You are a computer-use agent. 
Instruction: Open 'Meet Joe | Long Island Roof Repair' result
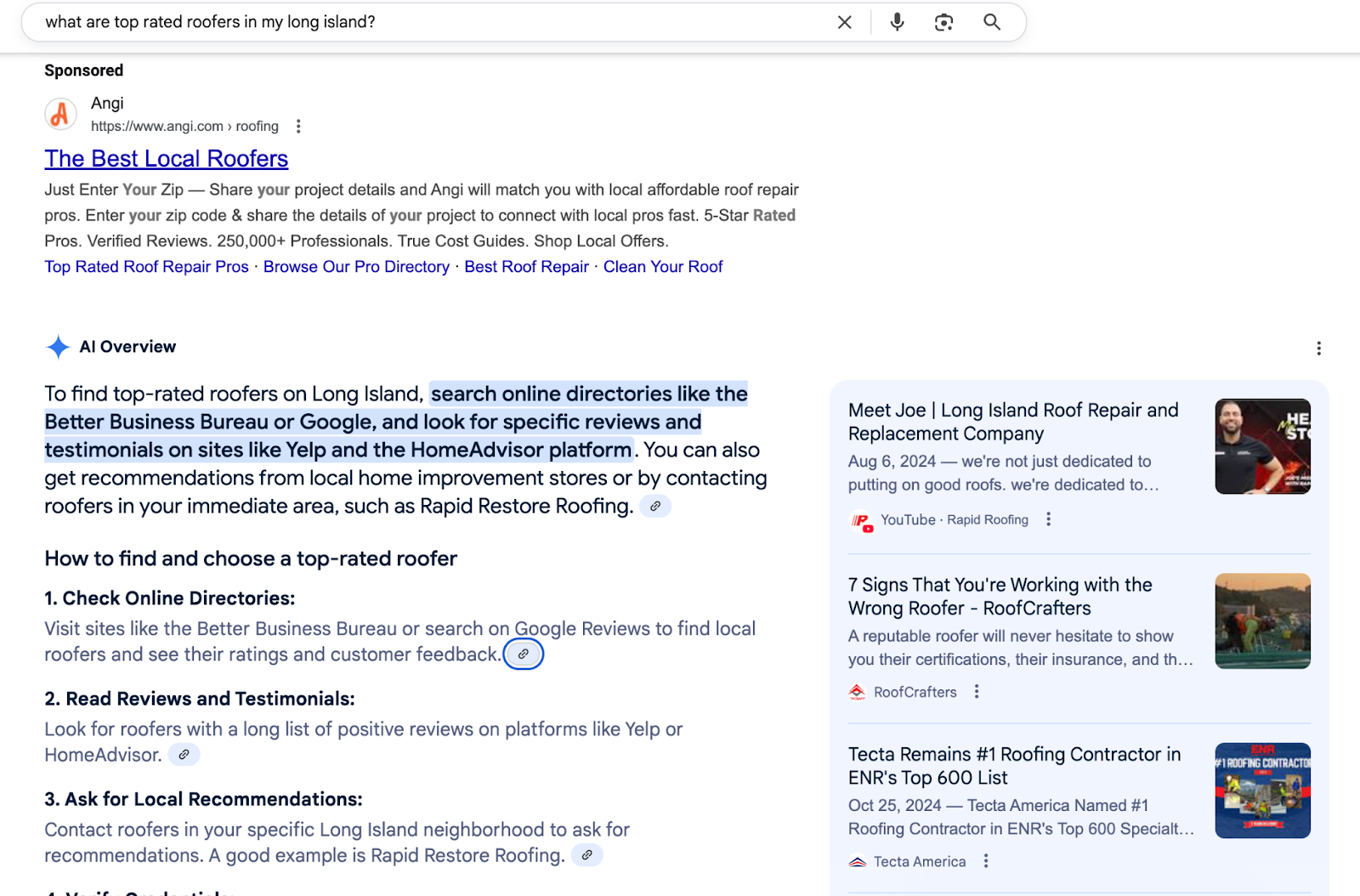tap(1013, 422)
